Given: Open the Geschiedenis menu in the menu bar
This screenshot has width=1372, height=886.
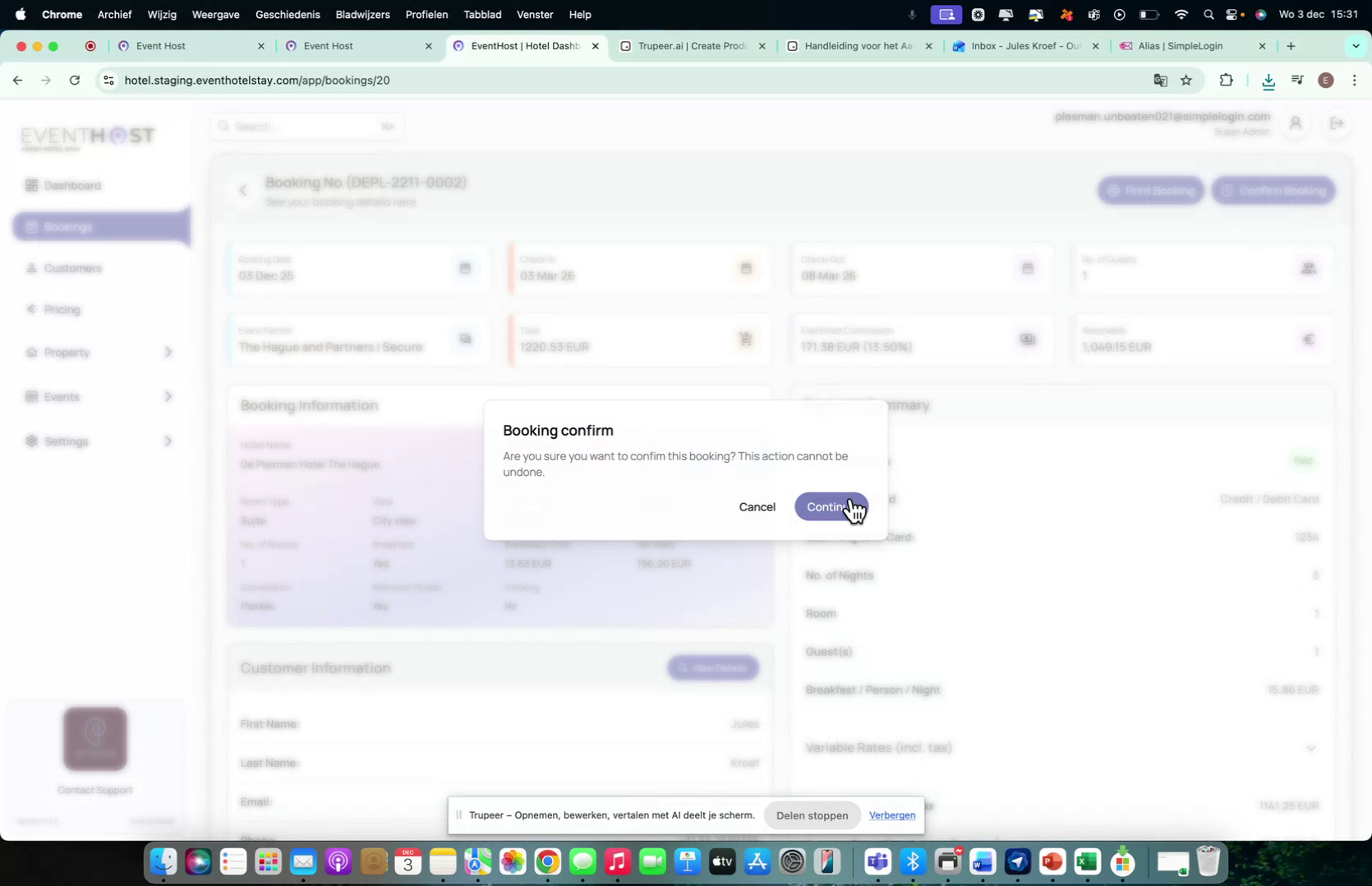Looking at the screenshot, I should coord(287,14).
